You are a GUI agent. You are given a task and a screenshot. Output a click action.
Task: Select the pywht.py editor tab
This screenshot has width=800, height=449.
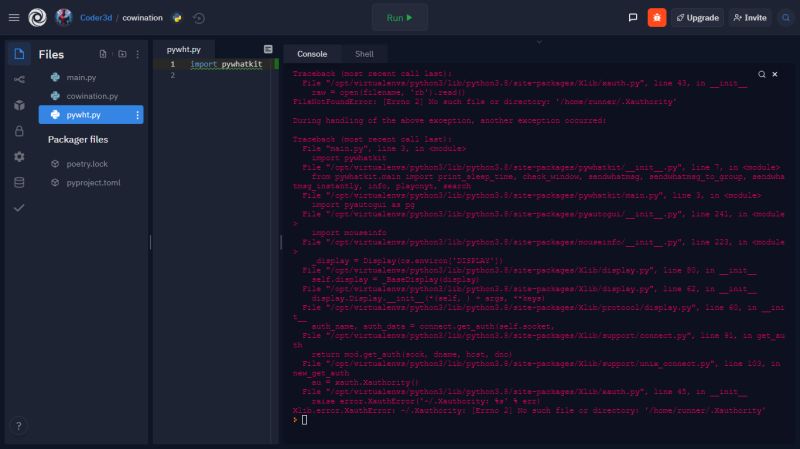coord(184,49)
